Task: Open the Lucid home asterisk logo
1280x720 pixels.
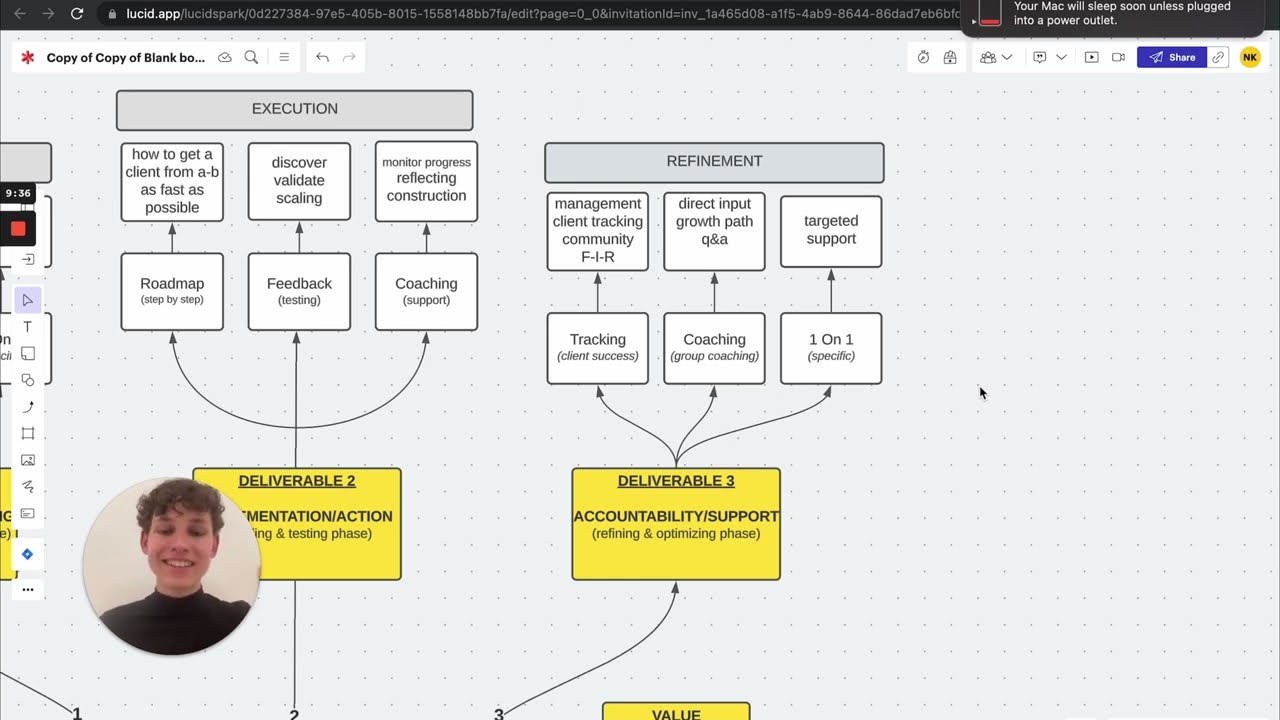Action: 28,57
